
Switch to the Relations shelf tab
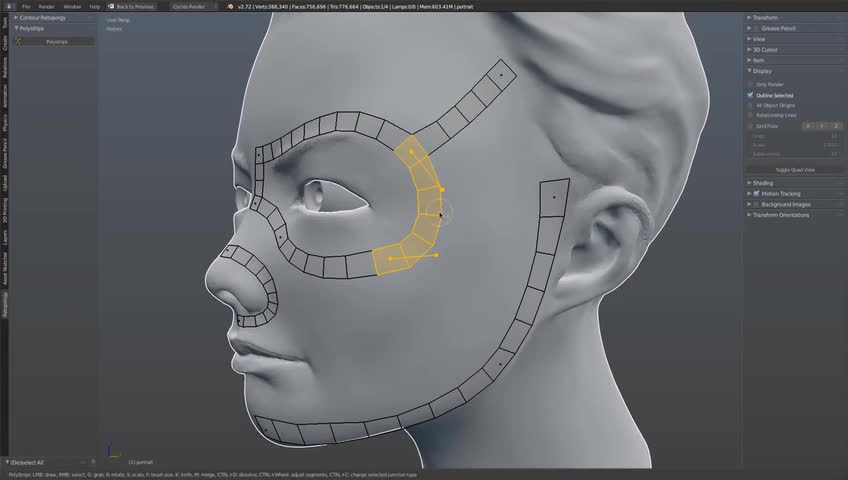5,68
